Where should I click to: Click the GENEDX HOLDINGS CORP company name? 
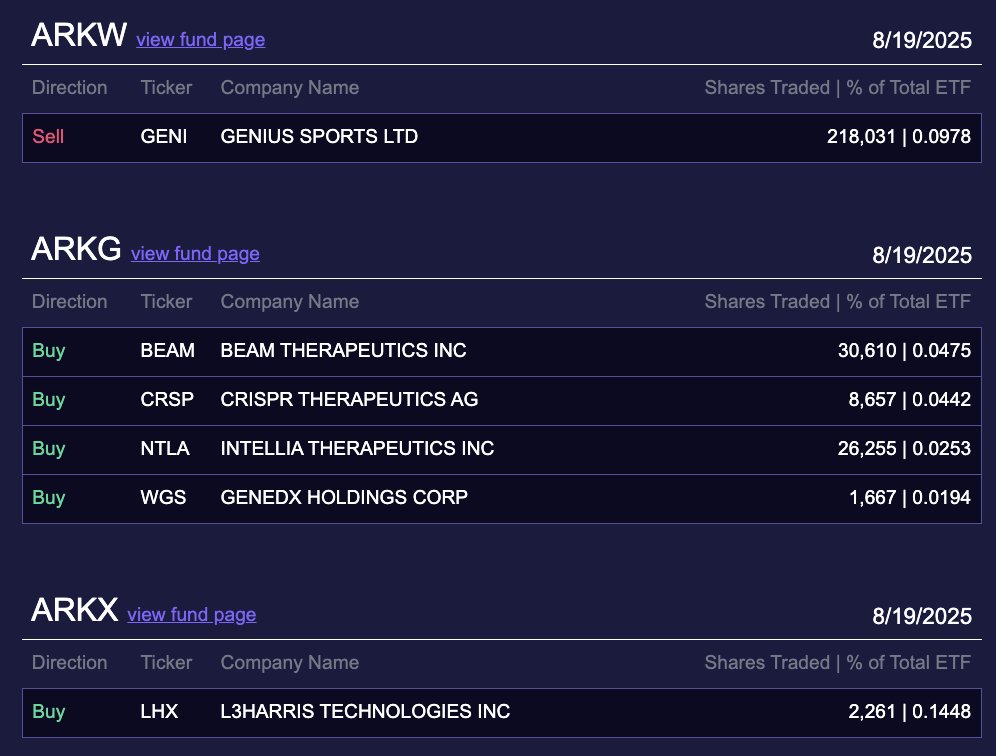[x=344, y=497]
